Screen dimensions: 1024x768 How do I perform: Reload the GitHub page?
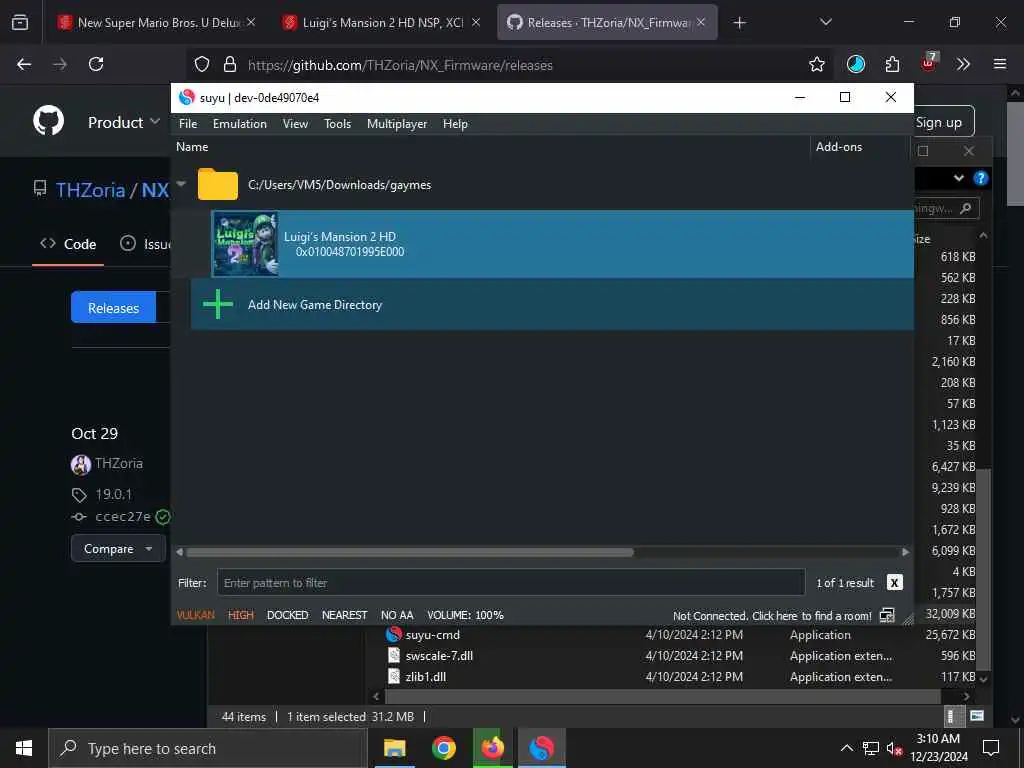coord(96,64)
